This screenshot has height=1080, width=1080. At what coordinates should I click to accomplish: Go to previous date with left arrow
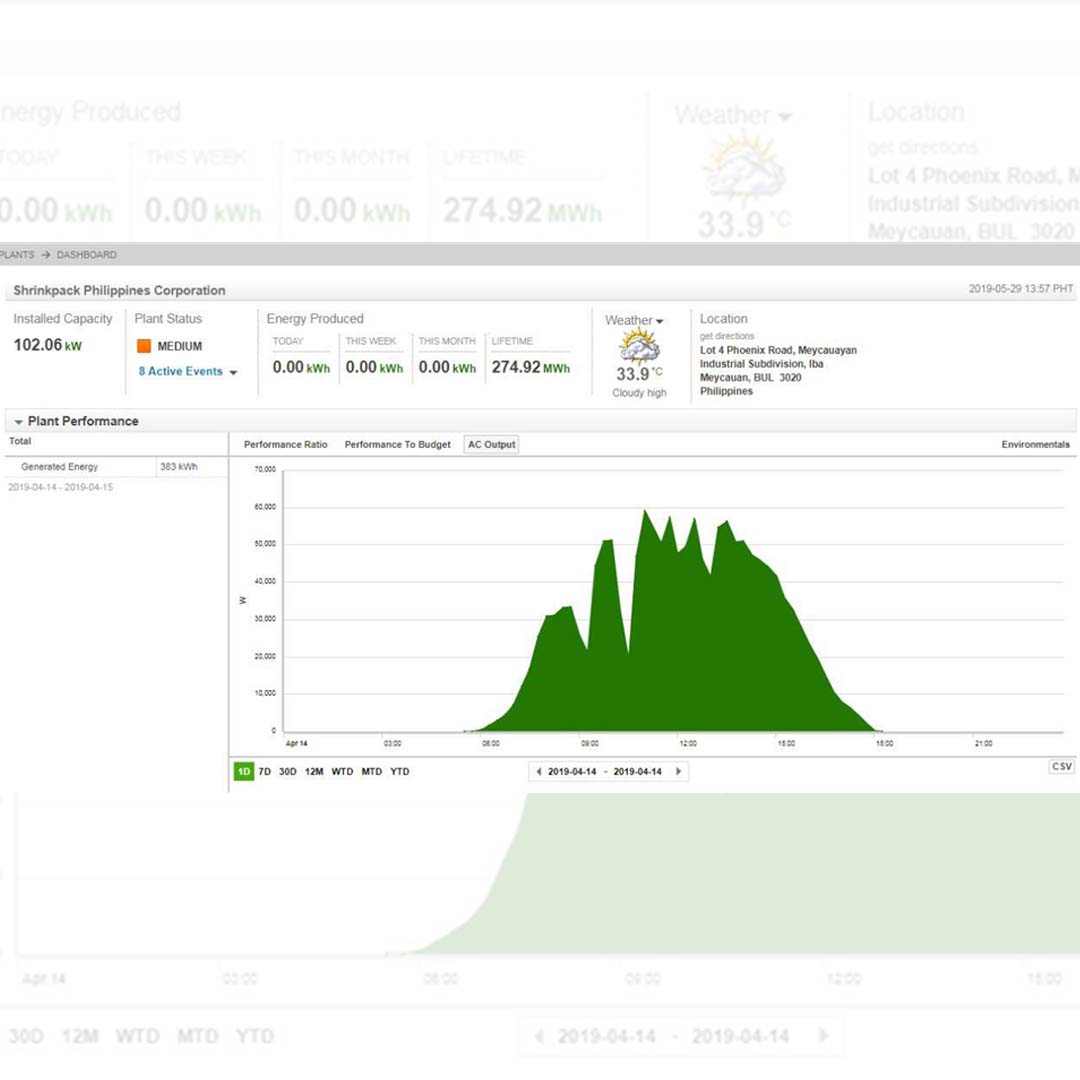[539, 771]
